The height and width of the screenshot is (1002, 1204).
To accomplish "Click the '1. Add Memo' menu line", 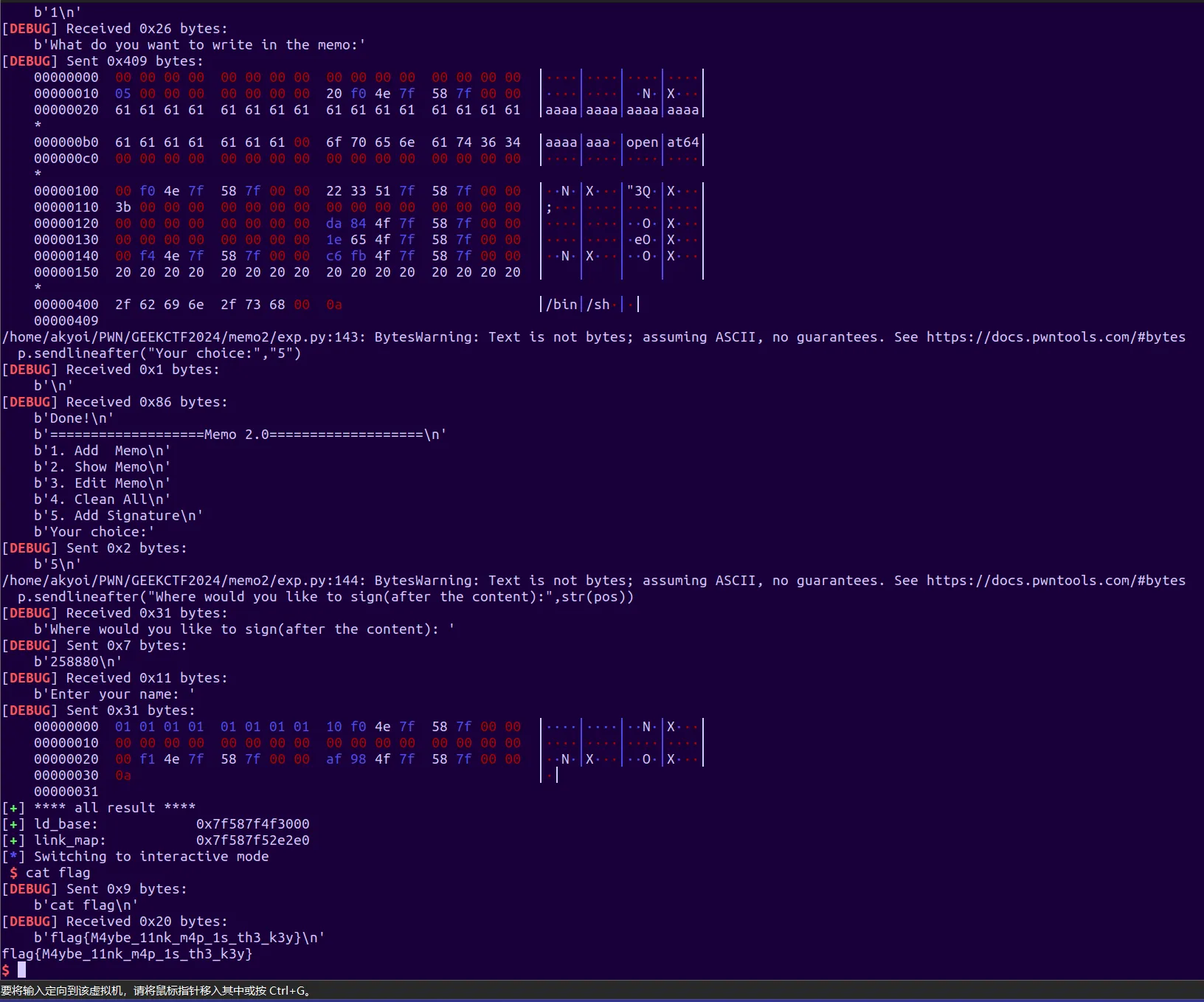I will (103, 450).
